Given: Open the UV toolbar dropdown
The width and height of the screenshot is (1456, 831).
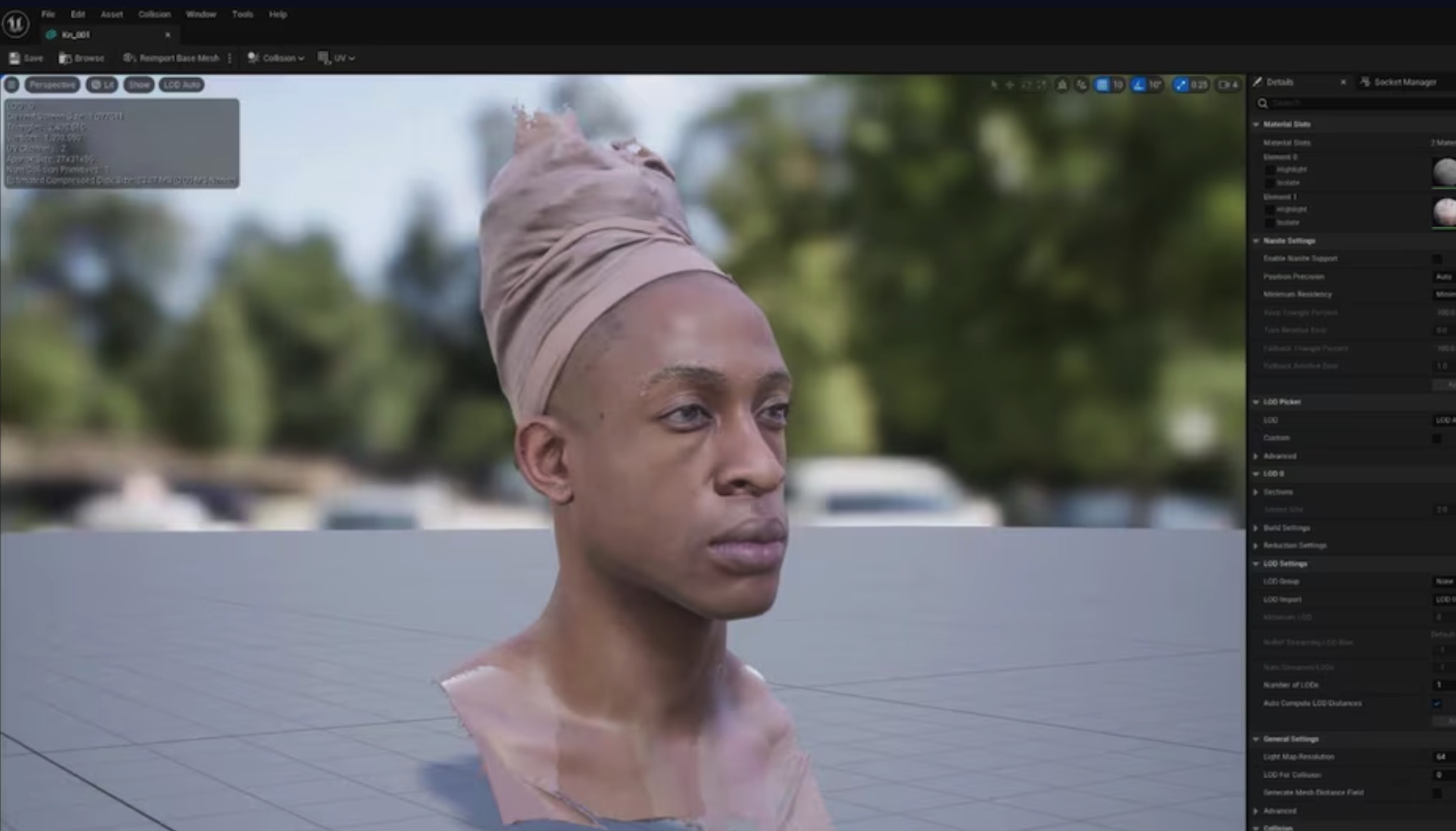Looking at the screenshot, I should [336, 58].
